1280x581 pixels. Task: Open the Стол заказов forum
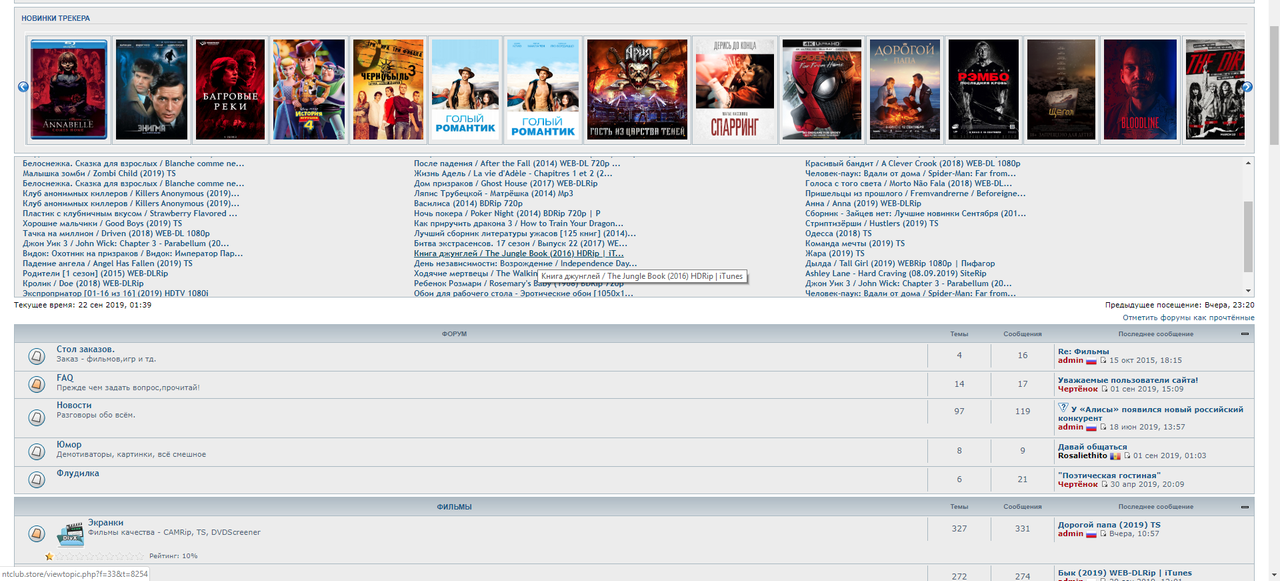[85, 349]
